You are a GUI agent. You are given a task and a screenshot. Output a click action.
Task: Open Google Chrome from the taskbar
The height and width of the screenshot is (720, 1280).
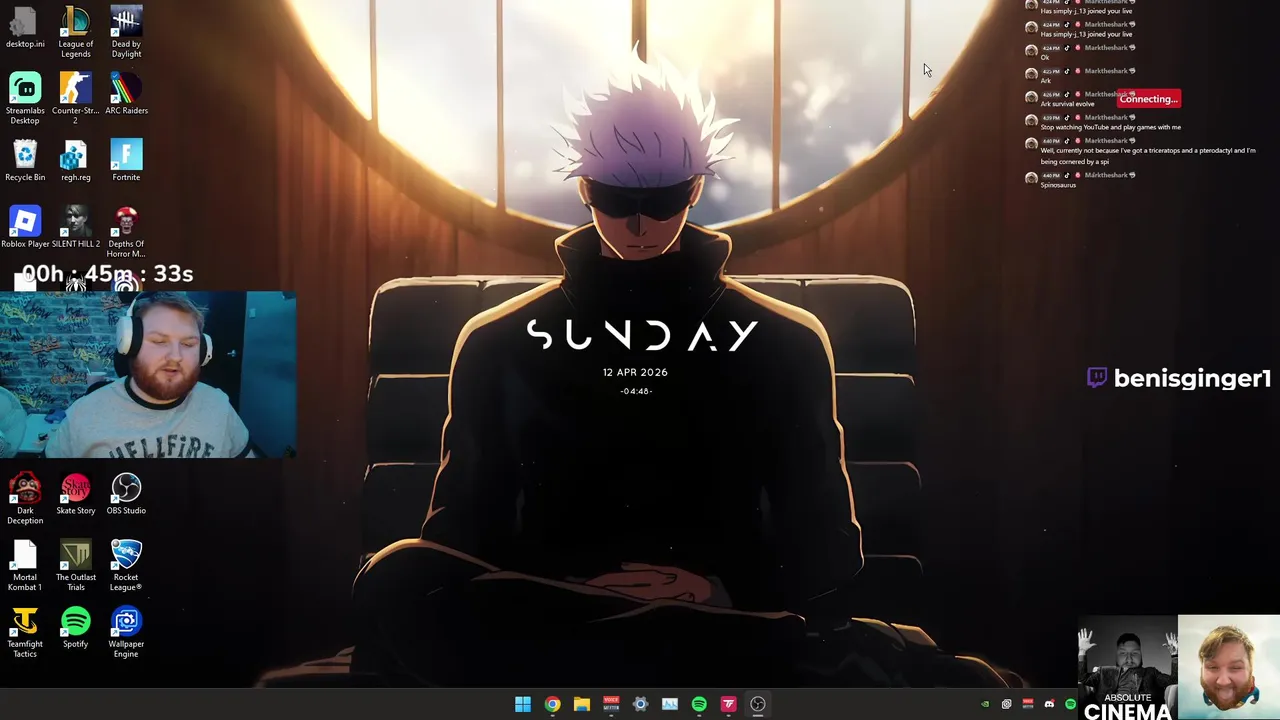click(x=552, y=704)
